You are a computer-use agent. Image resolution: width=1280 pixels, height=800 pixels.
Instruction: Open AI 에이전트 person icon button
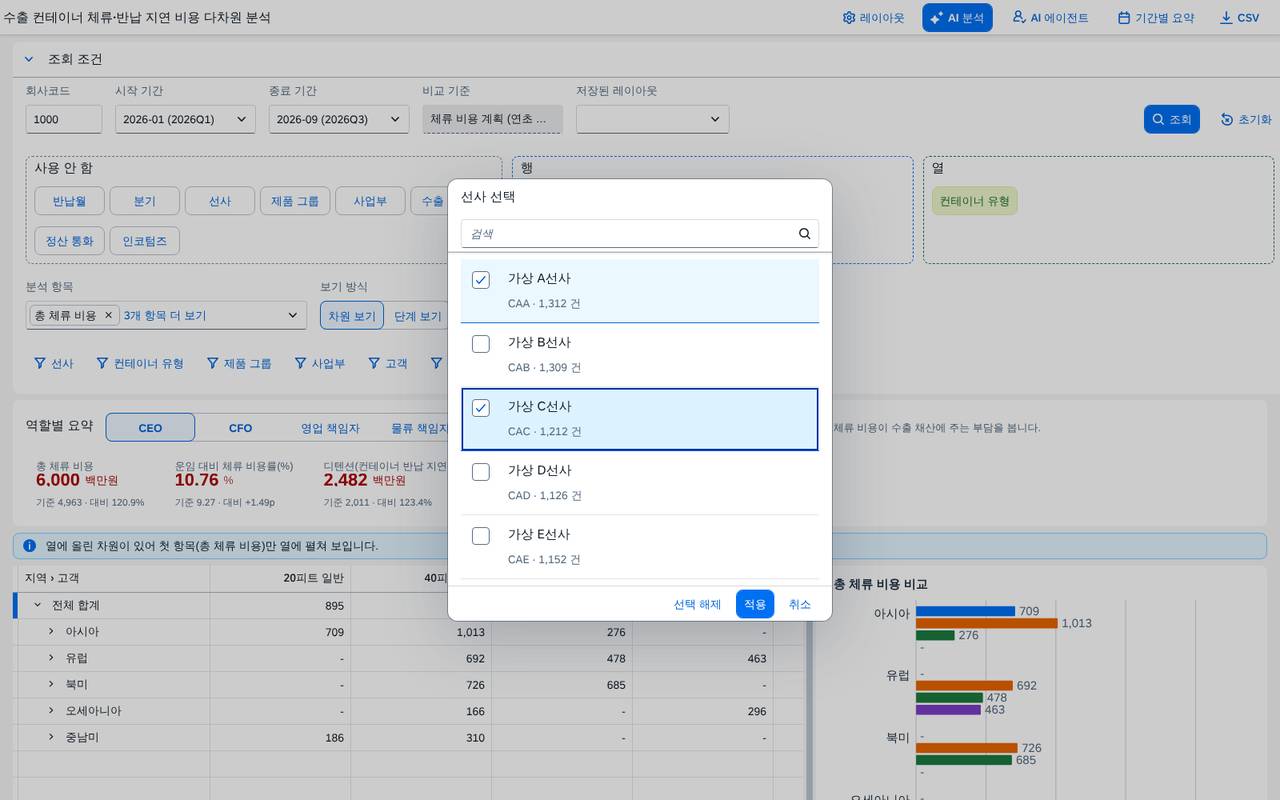point(1050,18)
